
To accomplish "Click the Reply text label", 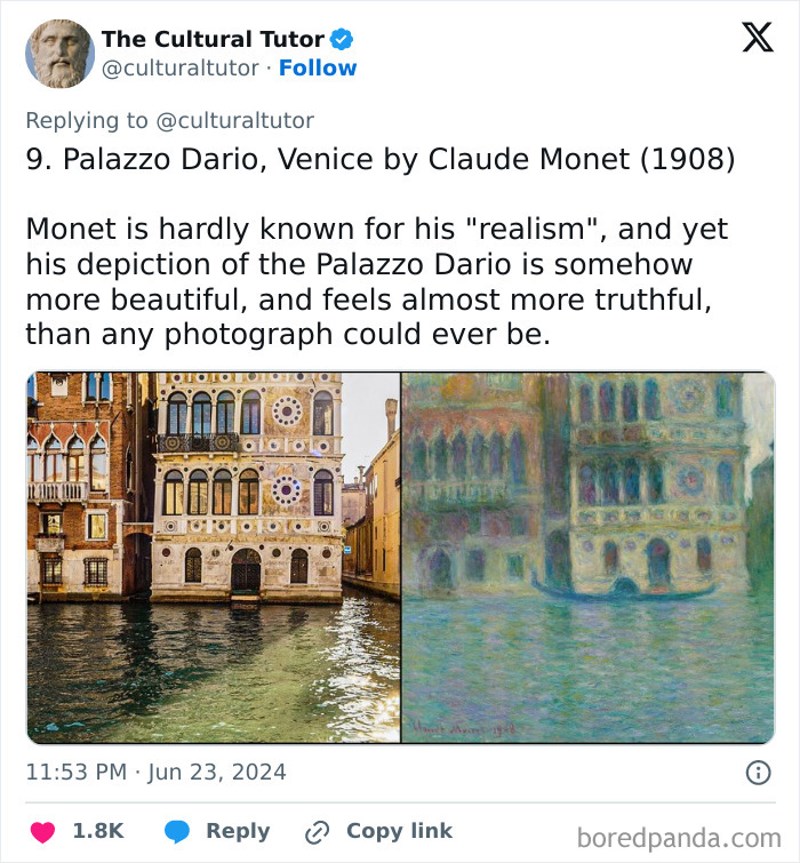I will [x=237, y=831].
